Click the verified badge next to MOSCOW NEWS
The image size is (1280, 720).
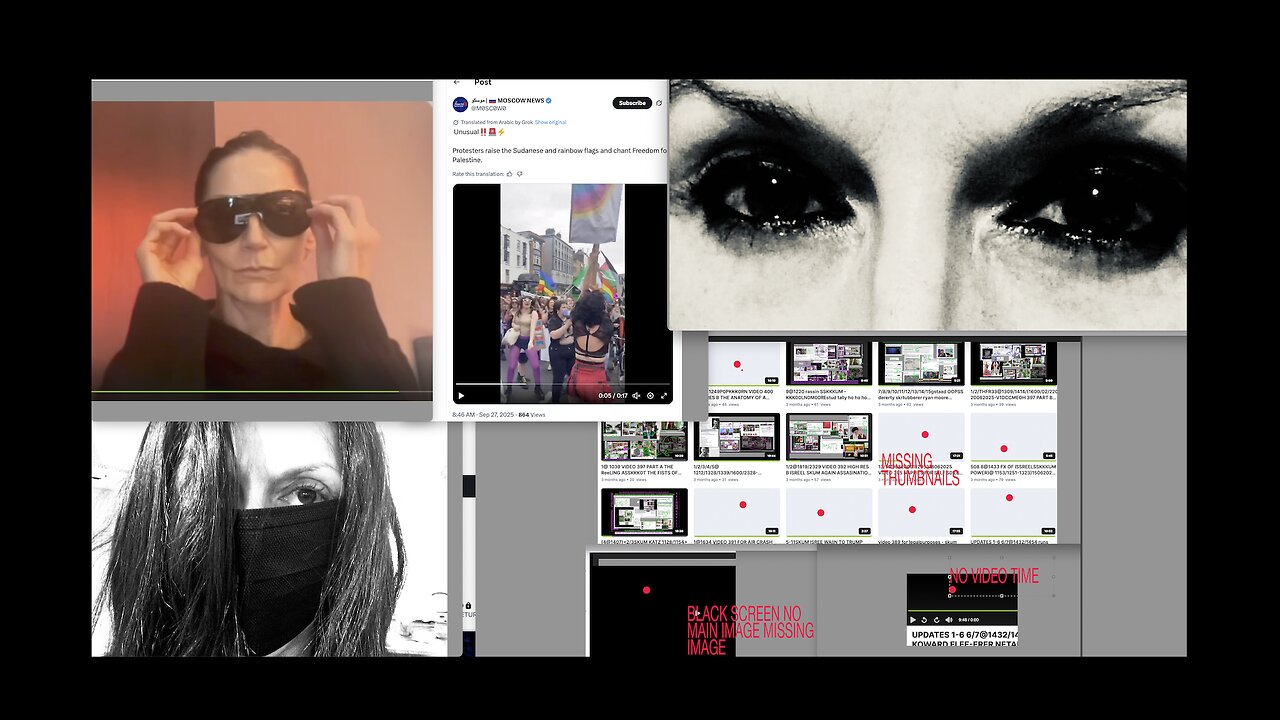548,101
